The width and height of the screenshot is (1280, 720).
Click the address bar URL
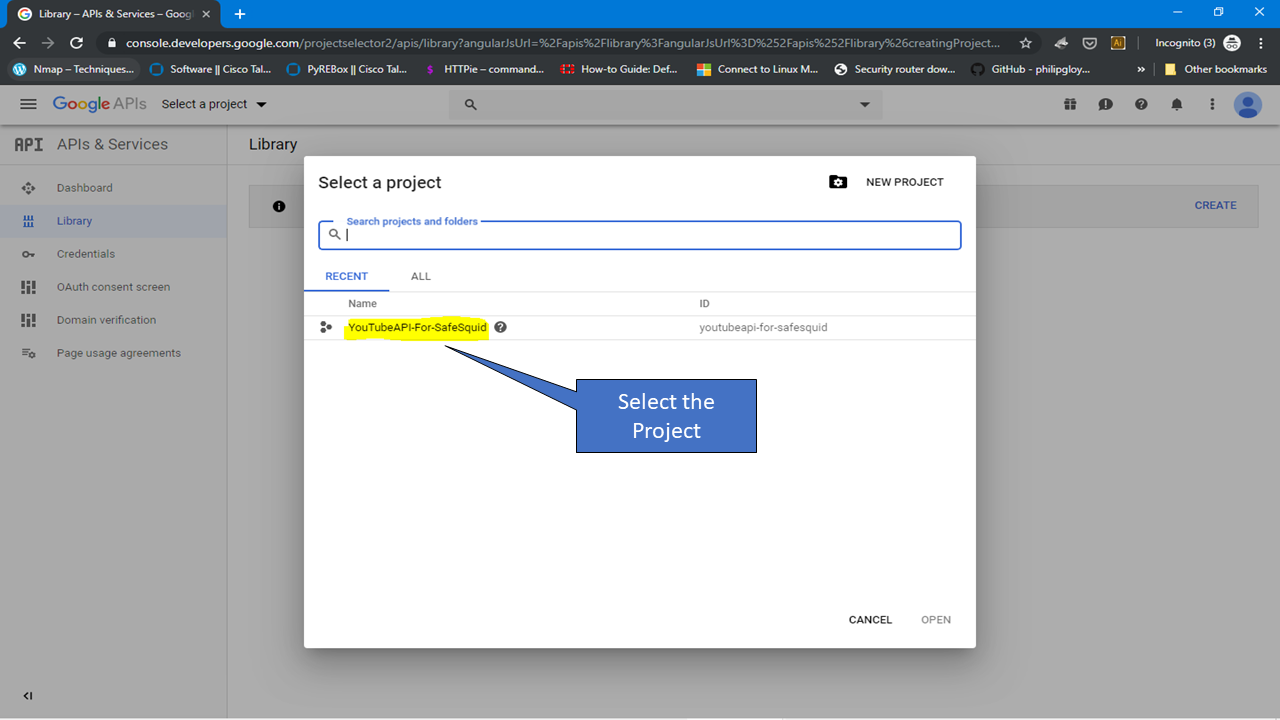point(562,43)
